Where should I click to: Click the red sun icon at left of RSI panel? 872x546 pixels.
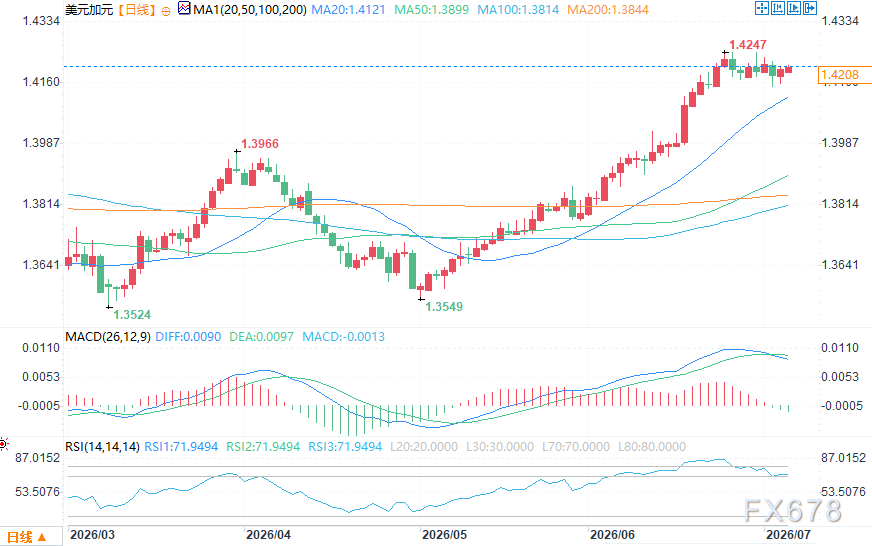click(x=4, y=444)
